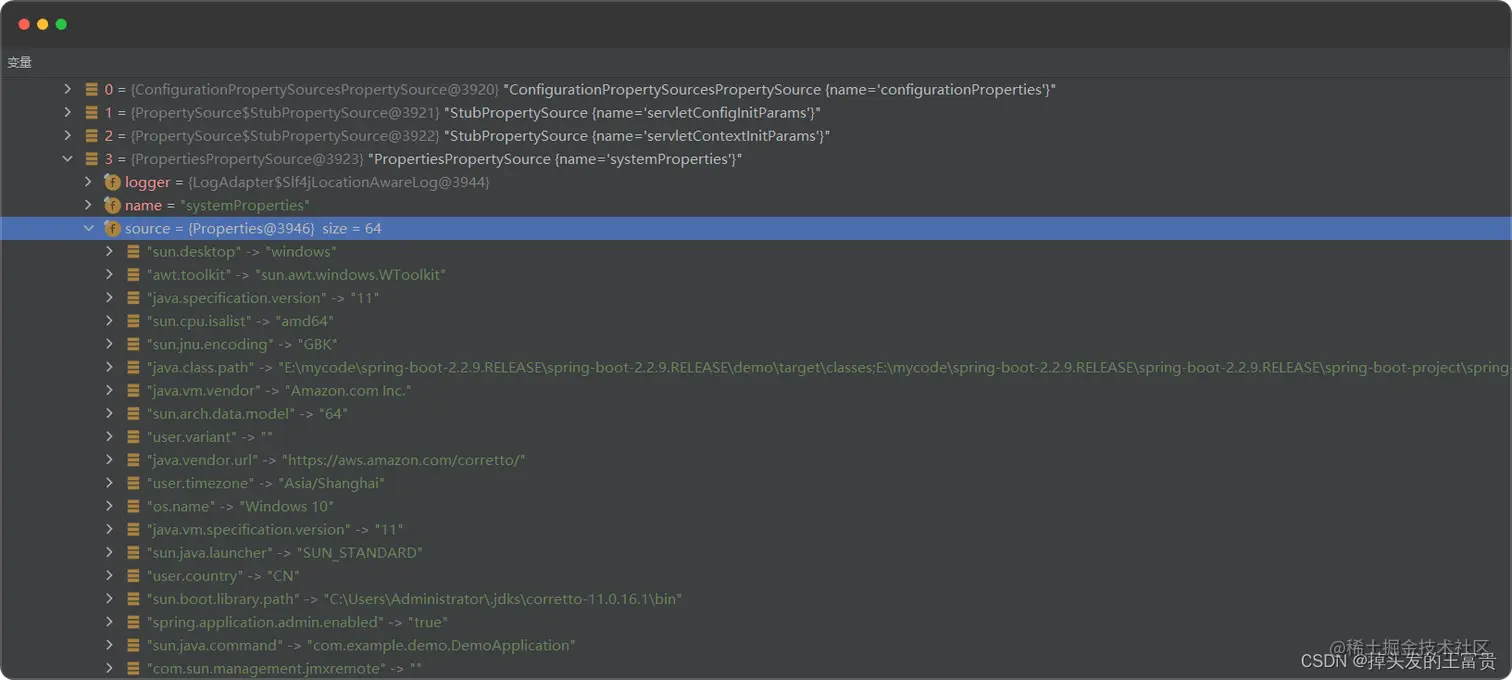Click the field icon beside name
This screenshot has height=680, width=1512.
point(112,205)
